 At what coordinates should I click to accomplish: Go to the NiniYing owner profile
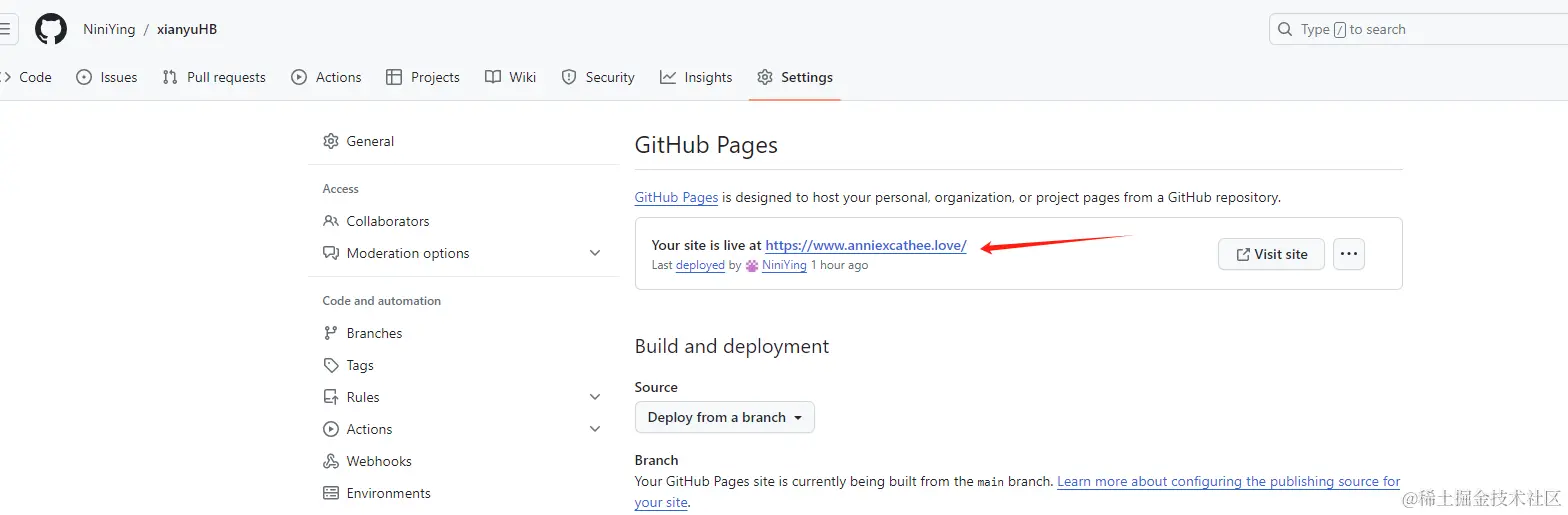109,29
